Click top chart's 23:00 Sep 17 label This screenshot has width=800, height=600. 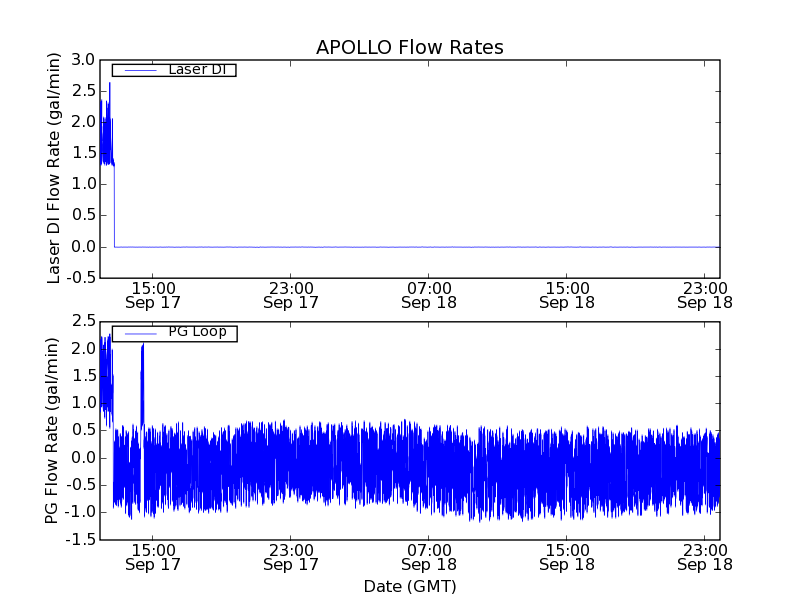(291, 295)
